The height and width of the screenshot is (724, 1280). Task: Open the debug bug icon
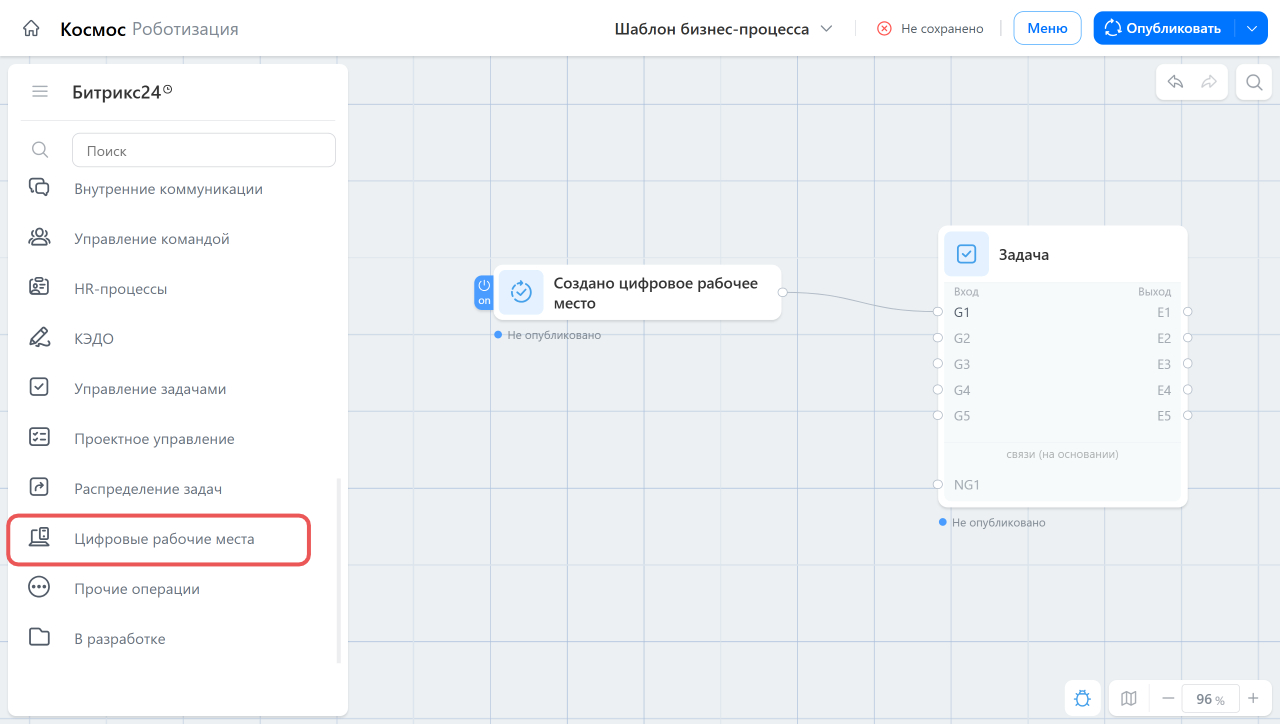[x=1082, y=699]
